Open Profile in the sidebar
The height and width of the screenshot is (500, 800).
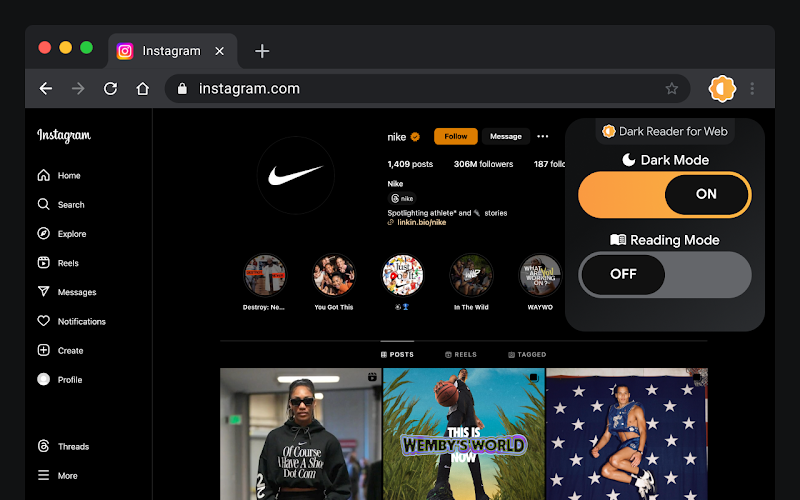click(x=59, y=380)
